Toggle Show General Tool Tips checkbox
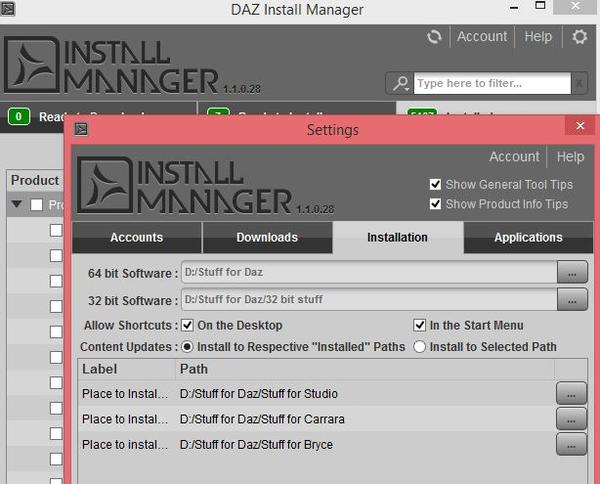The width and height of the screenshot is (600, 484). coord(435,184)
